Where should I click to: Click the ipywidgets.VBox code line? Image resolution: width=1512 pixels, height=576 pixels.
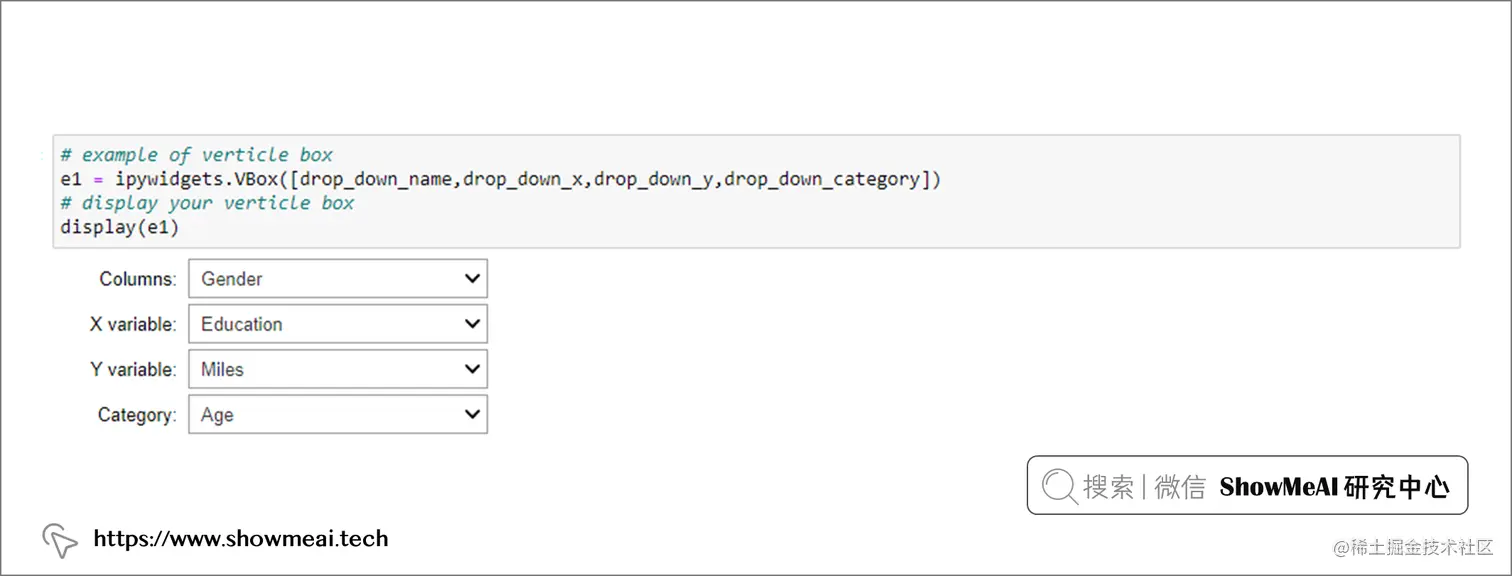pyautogui.click(x=500, y=179)
